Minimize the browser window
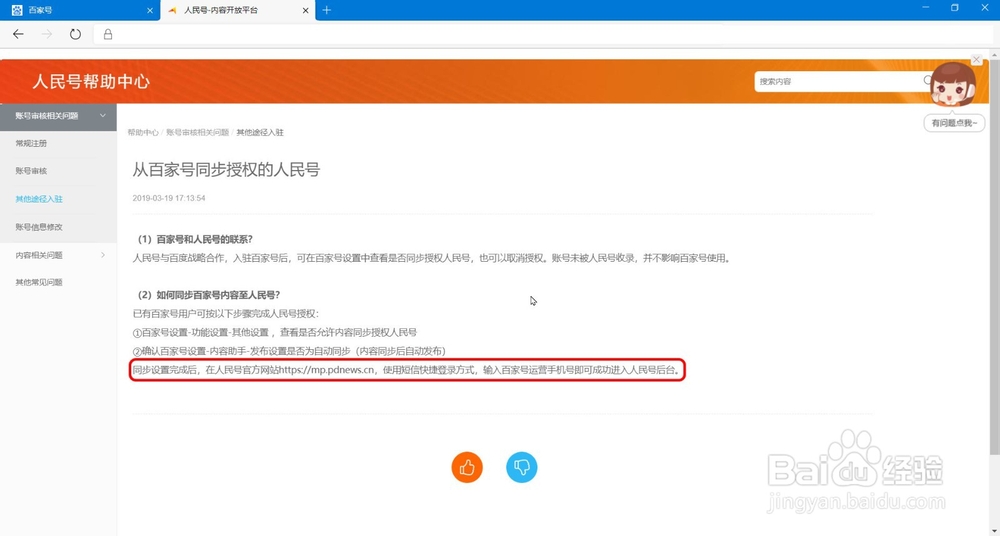The height and width of the screenshot is (536, 1000). pyautogui.click(x=925, y=8)
